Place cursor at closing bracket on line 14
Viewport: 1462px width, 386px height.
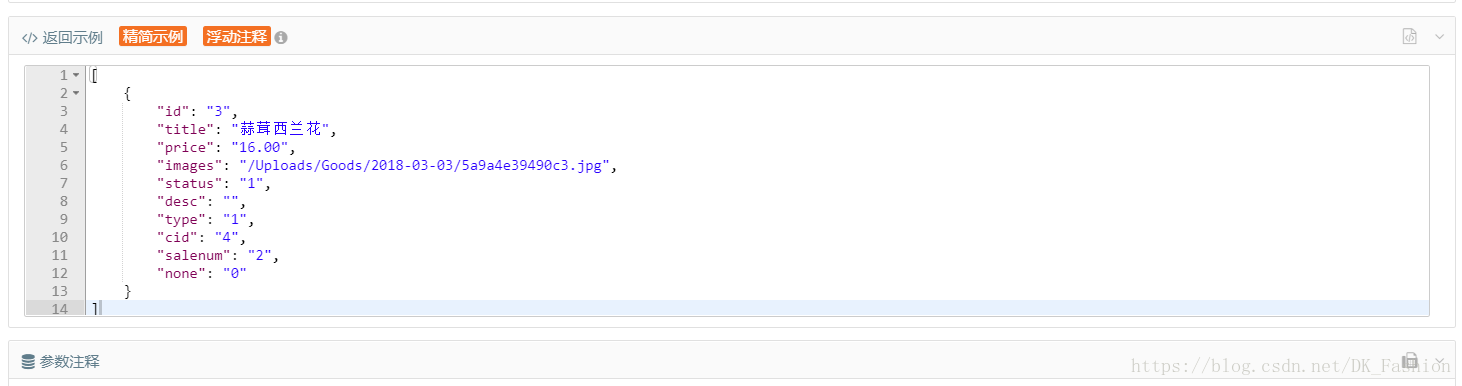tap(94, 309)
